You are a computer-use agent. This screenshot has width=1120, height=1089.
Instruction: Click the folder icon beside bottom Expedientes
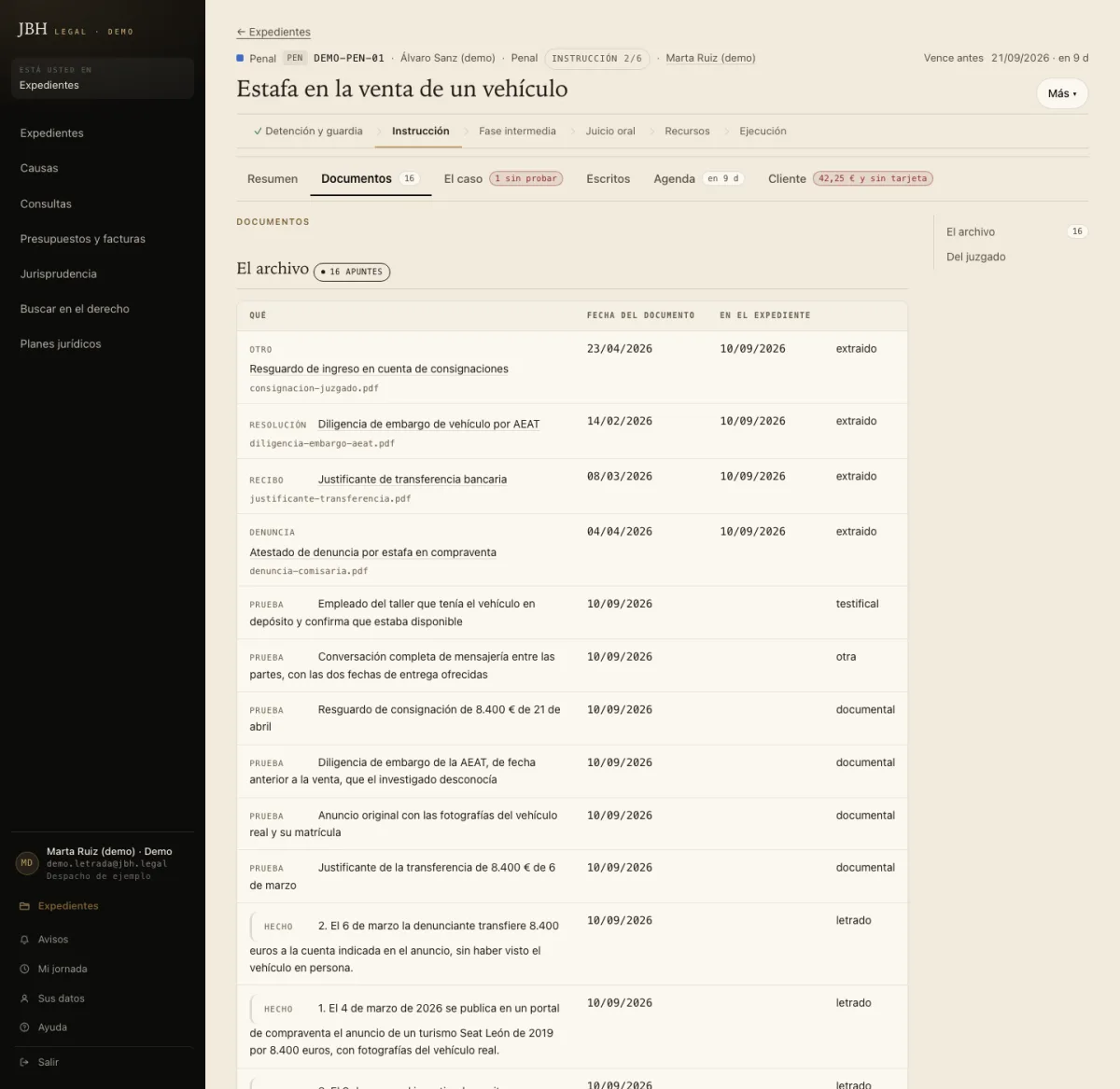pyautogui.click(x=24, y=906)
